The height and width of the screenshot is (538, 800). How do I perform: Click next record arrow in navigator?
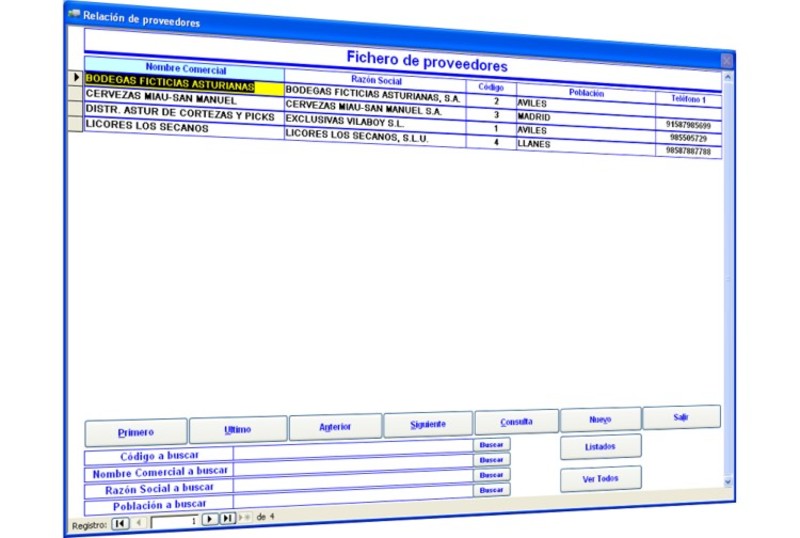pos(209,519)
